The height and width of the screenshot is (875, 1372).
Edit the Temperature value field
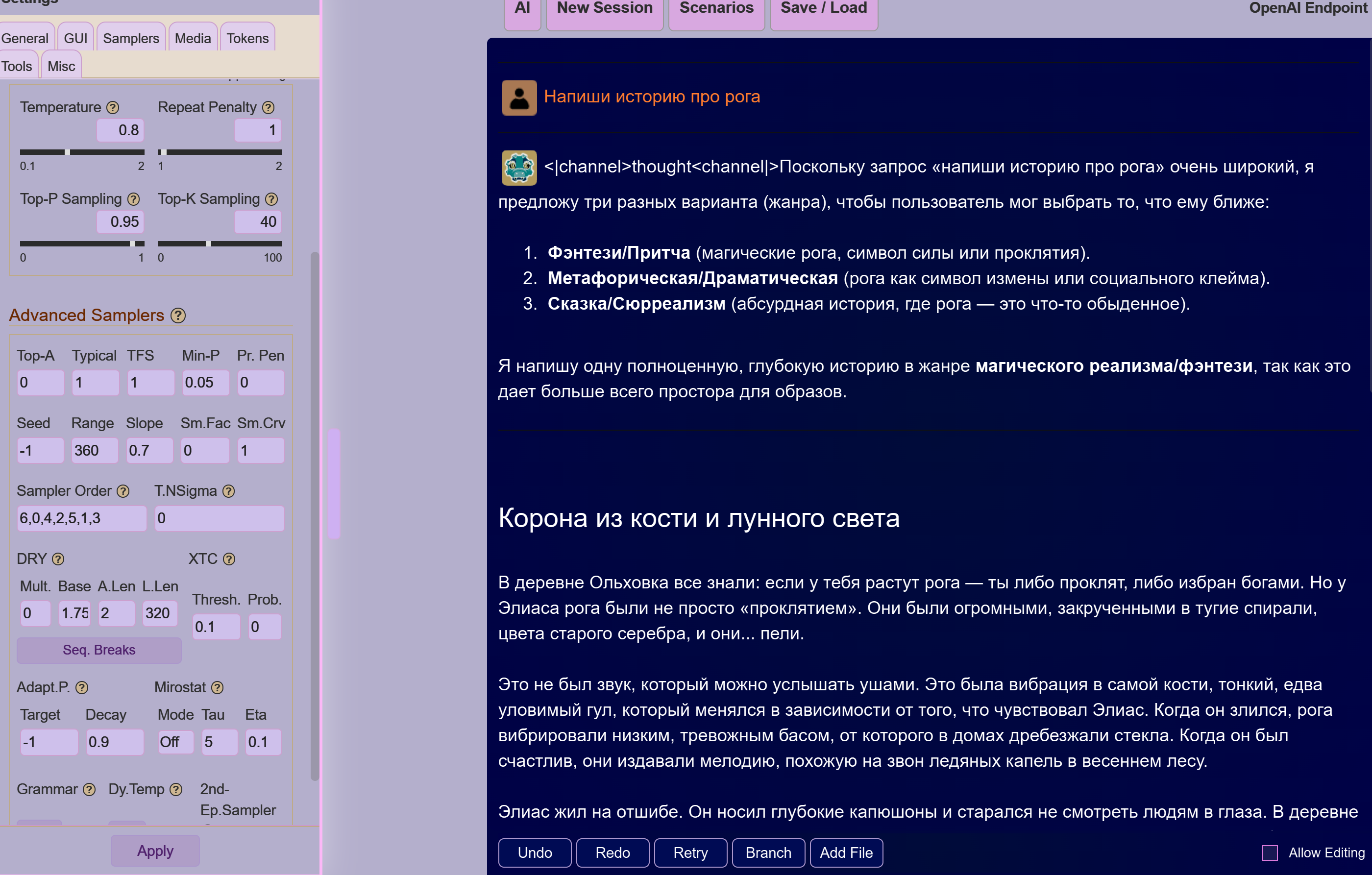tap(120, 130)
